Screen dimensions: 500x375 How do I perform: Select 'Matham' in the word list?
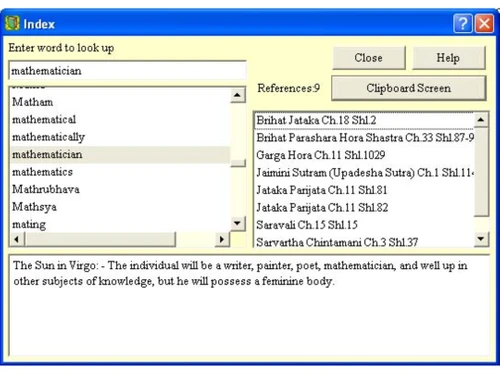120,102
